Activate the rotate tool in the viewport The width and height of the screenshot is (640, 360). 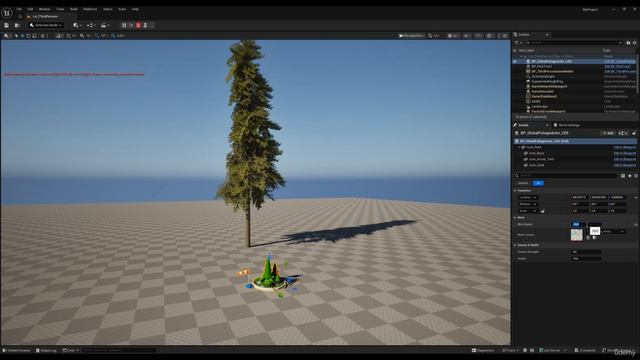tap(28, 36)
